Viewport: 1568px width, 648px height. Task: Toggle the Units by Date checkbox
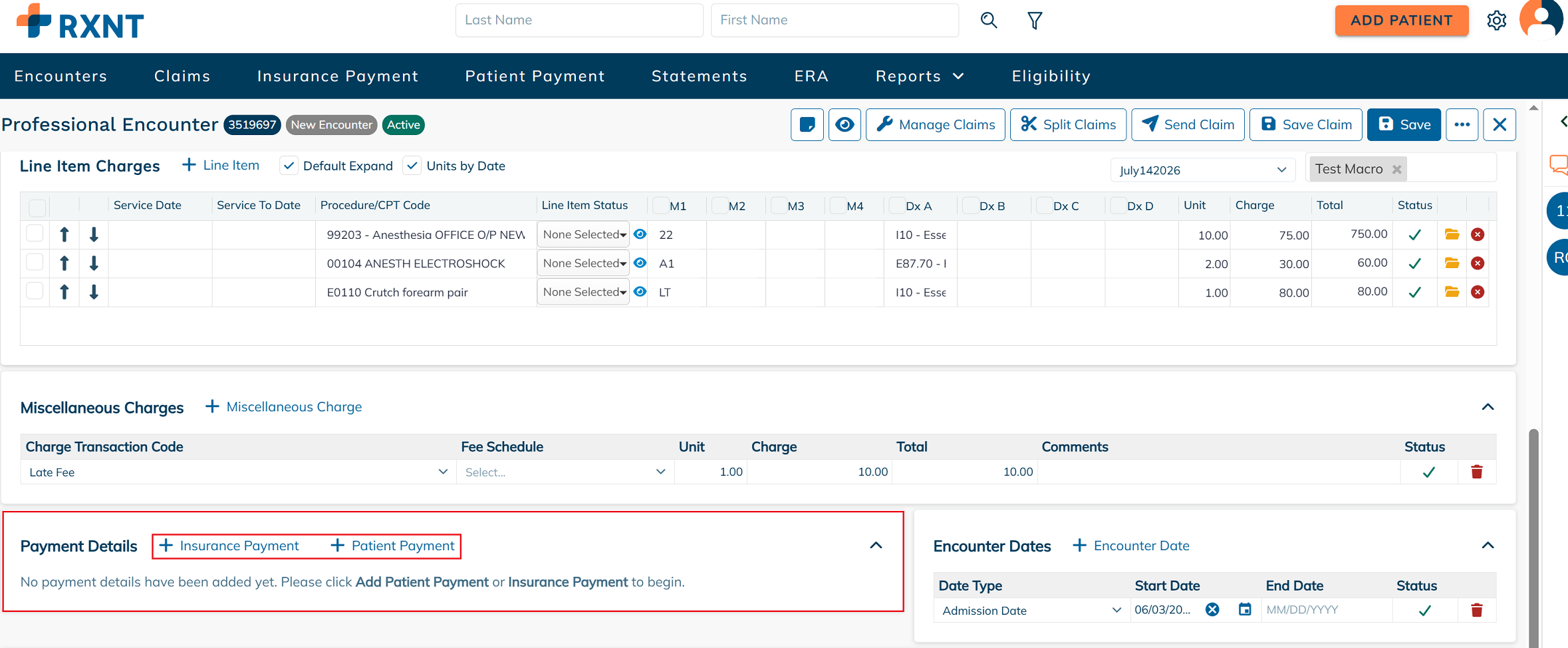412,166
